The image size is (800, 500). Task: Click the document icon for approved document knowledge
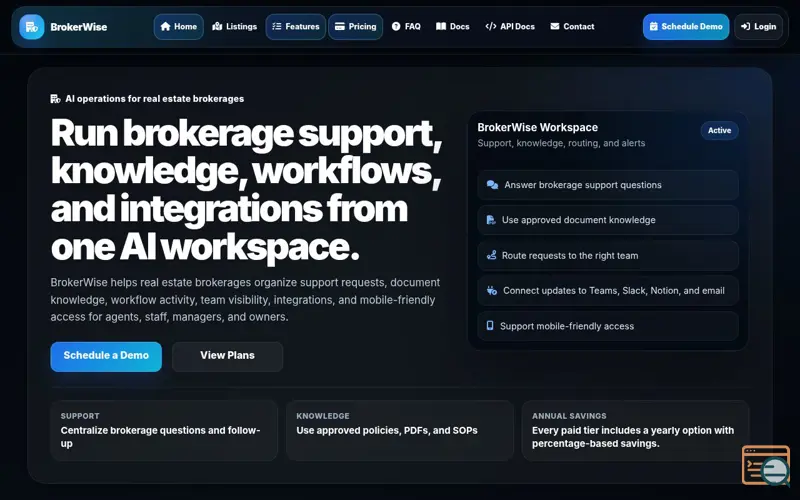tap(491, 220)
